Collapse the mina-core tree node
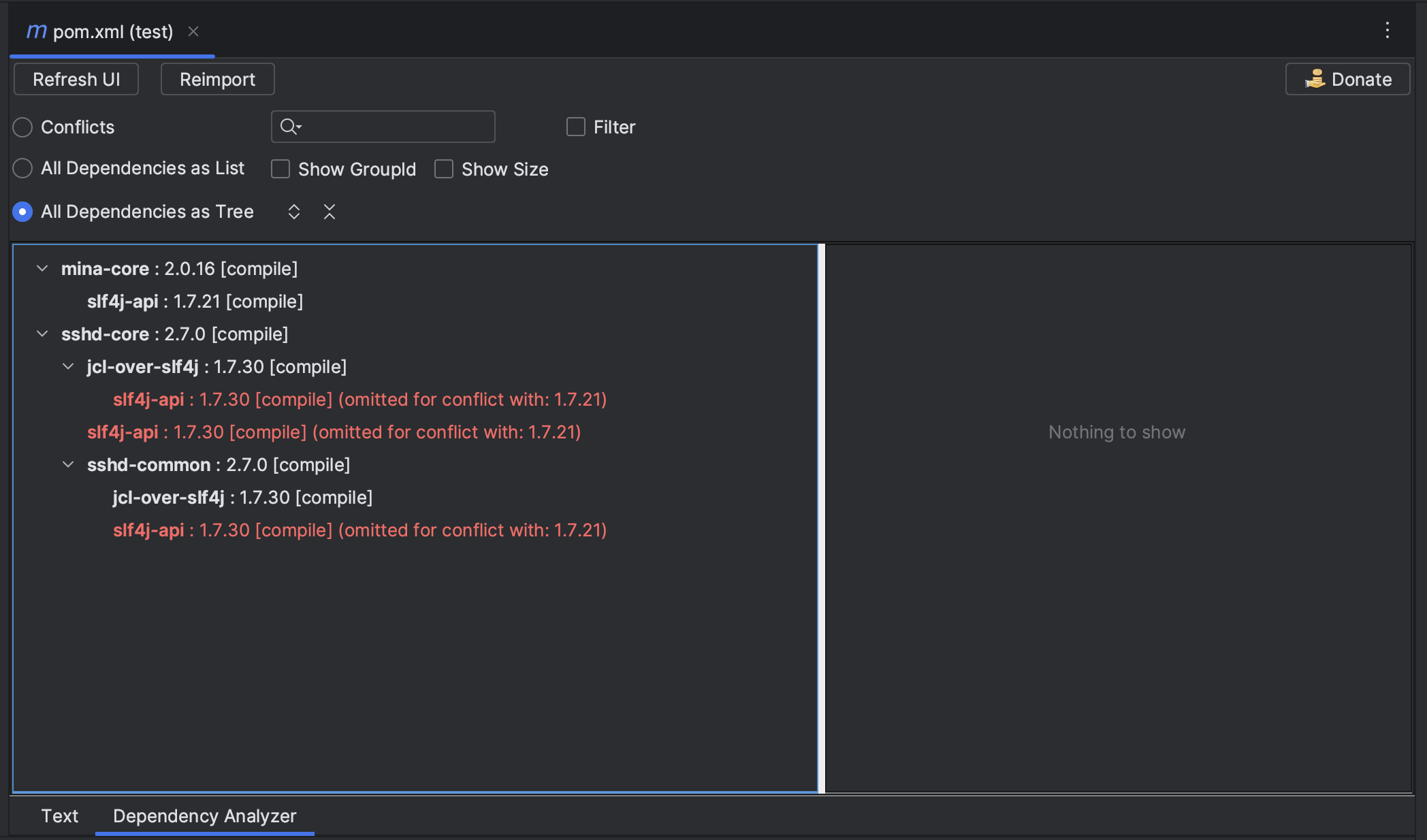This screenshot has width=1427, height=840. click(42, 269)
